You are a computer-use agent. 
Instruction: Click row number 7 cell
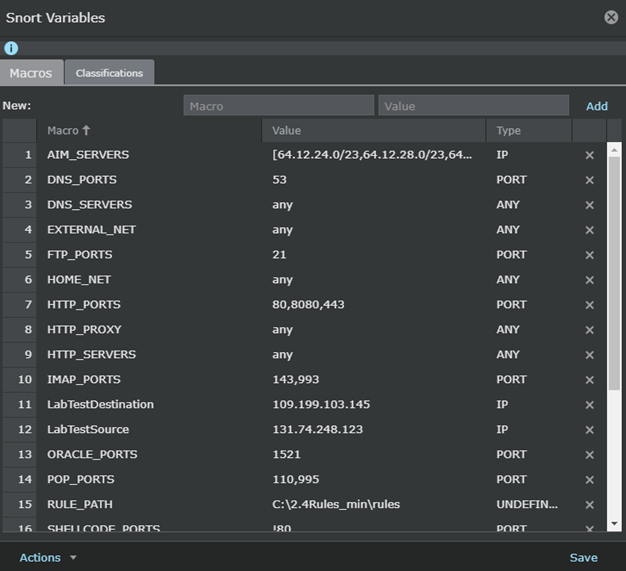20,304
